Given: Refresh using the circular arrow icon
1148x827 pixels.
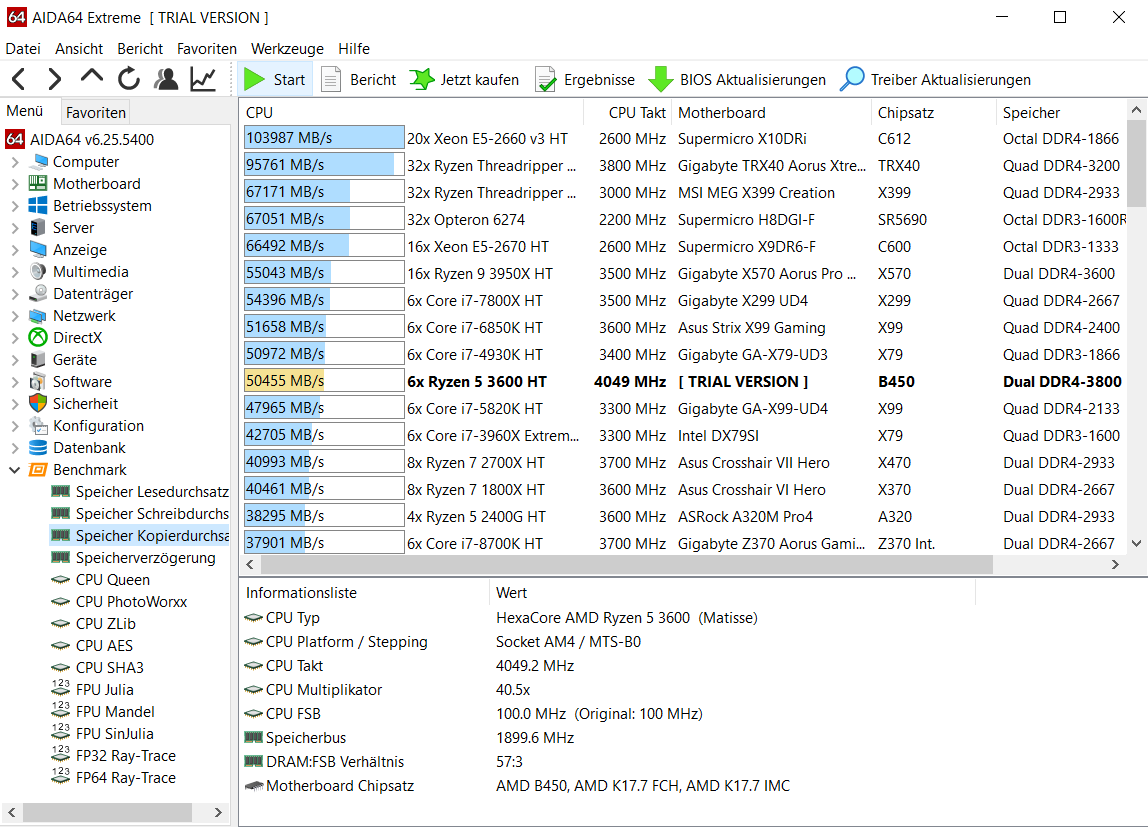Looking at the screenshot, I should [129, 79].
